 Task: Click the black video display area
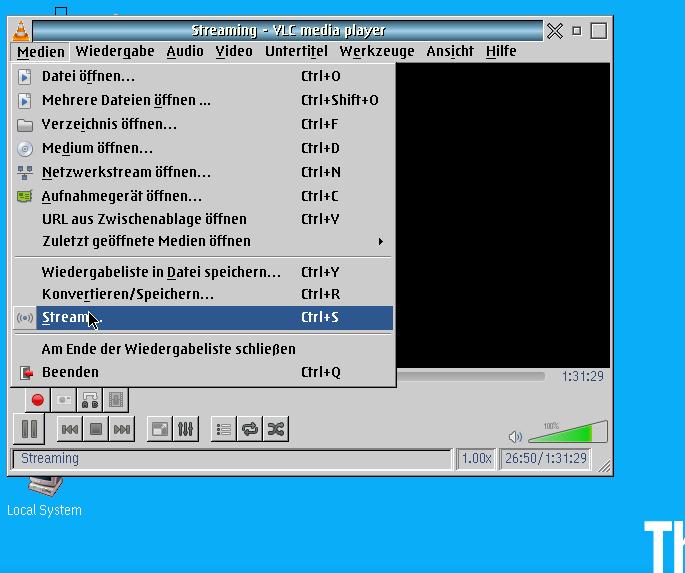503,215
